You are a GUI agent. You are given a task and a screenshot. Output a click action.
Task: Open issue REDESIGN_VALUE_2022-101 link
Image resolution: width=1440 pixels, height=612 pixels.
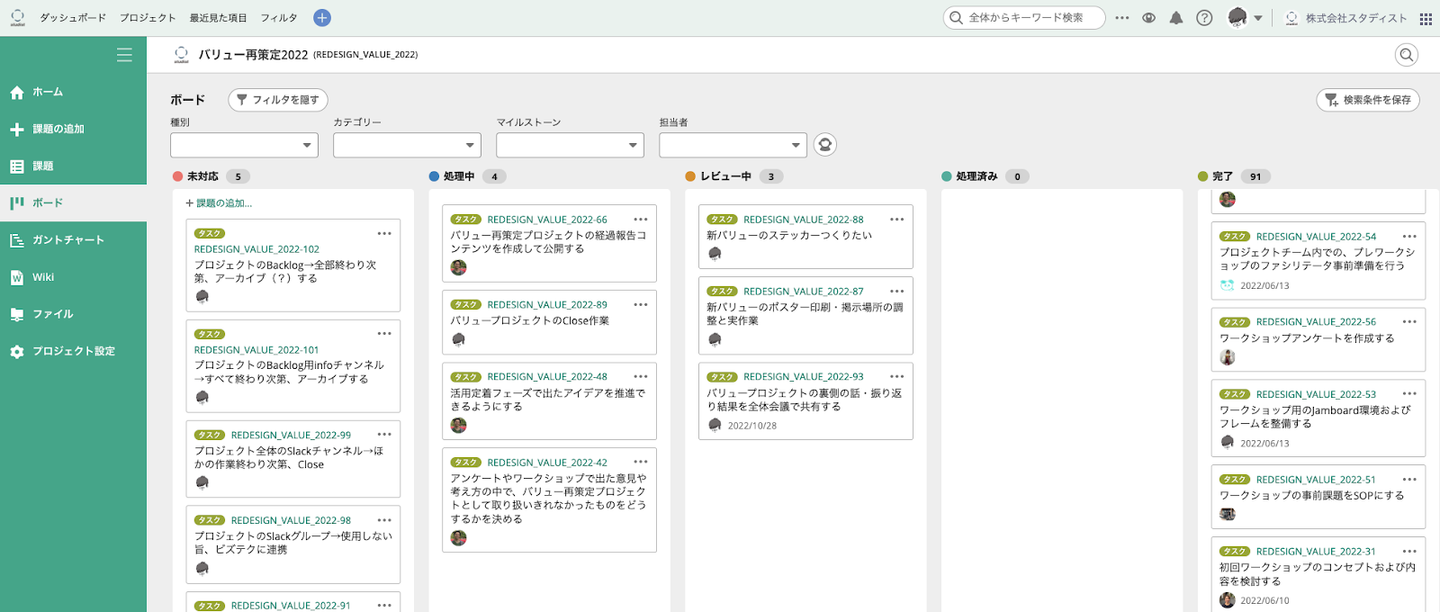click(257, 350)
